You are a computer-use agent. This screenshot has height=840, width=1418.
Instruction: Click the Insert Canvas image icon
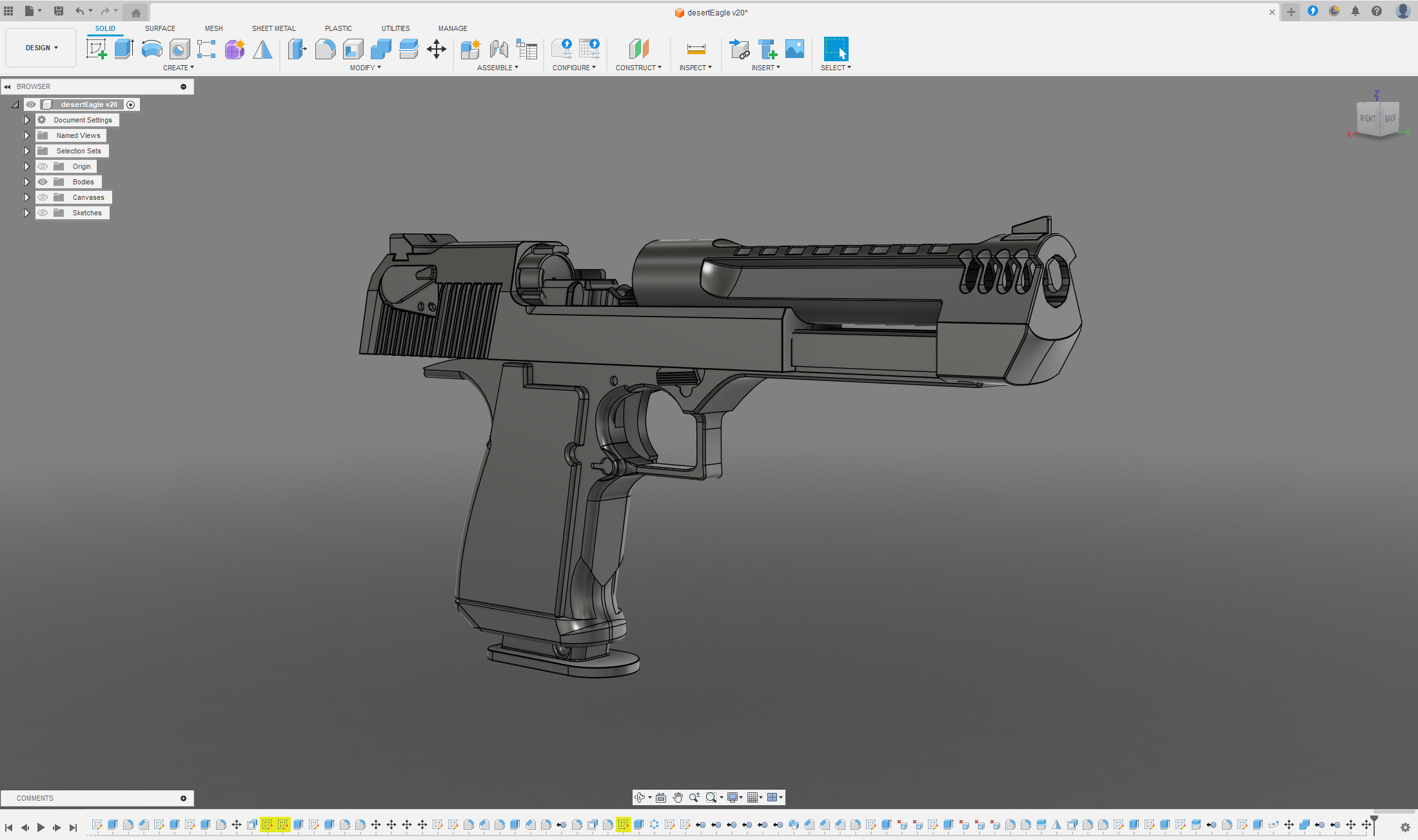click(x=794, y=49)
